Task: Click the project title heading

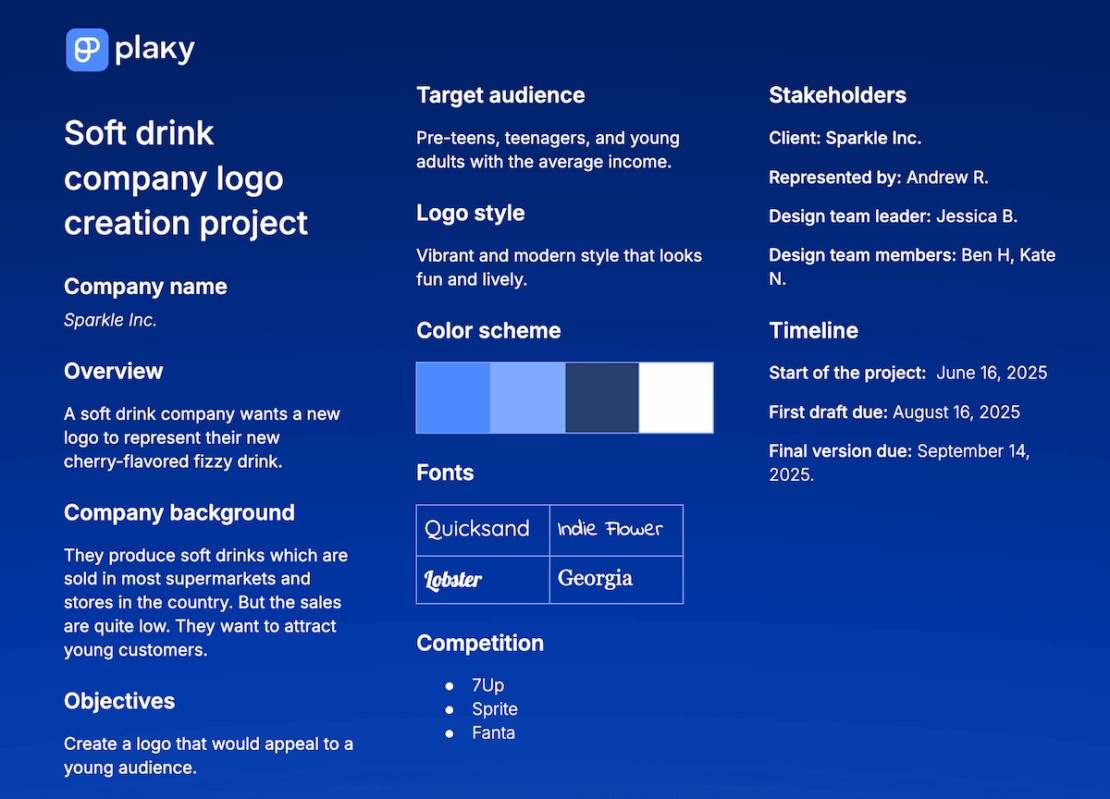Action: click(185, 177)
